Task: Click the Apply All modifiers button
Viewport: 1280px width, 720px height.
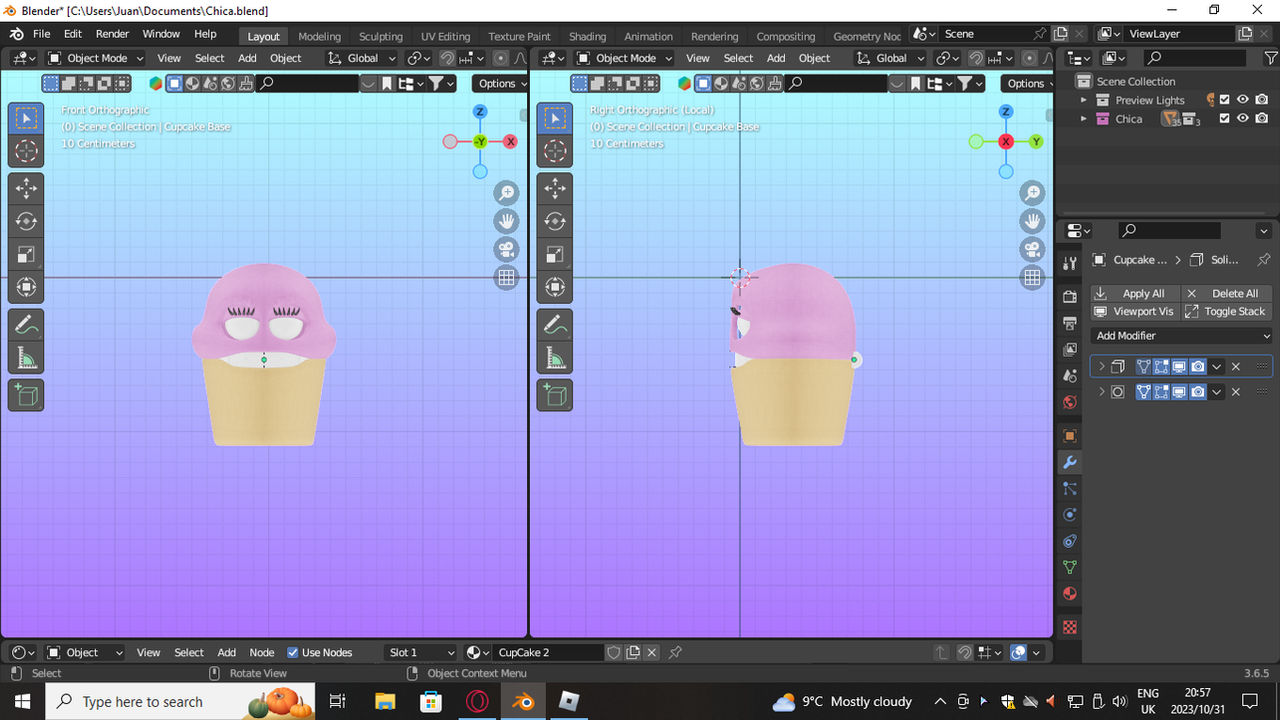Action: click(1135, 293)
